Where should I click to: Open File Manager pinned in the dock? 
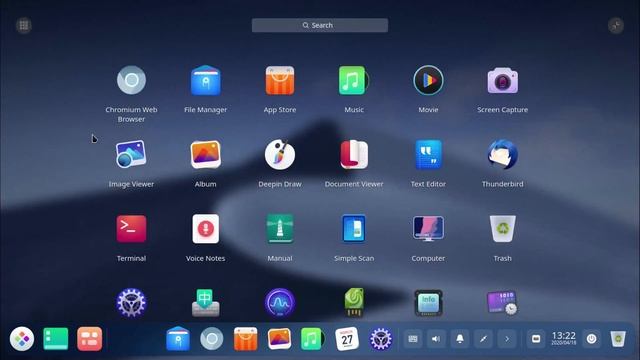178,339
